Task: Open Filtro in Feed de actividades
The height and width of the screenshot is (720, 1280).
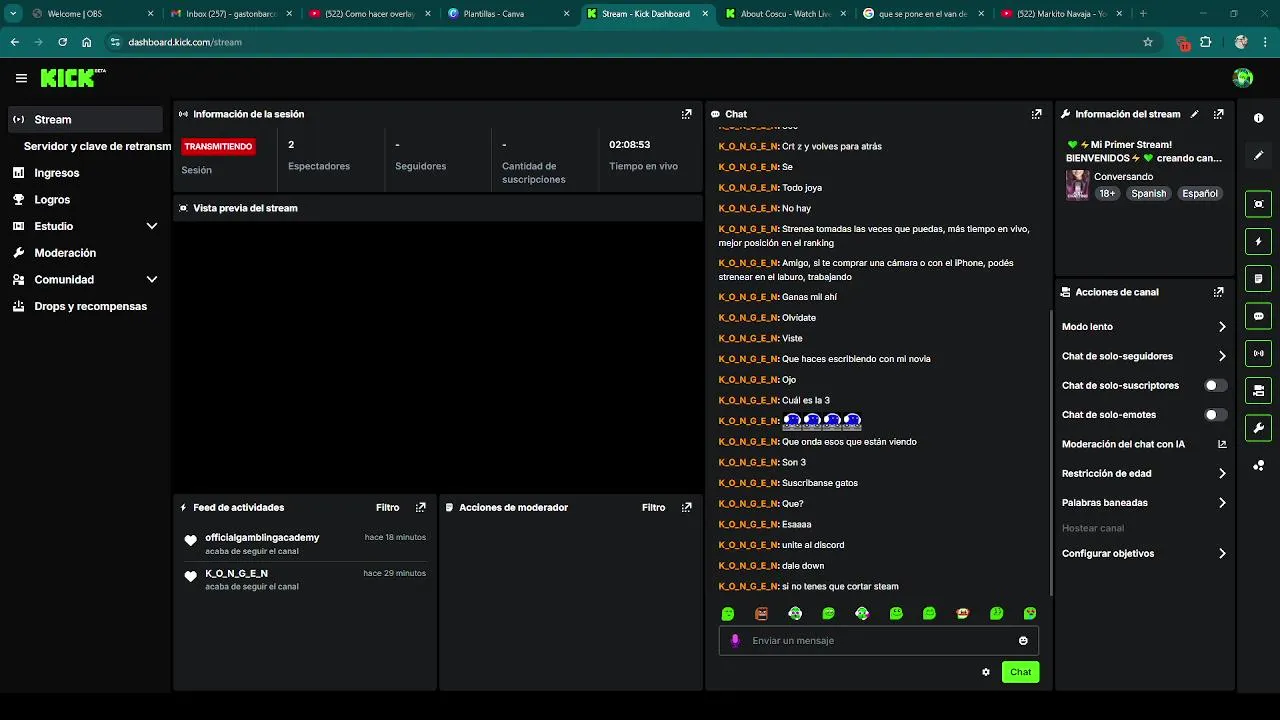Action: tap(387, 507)
